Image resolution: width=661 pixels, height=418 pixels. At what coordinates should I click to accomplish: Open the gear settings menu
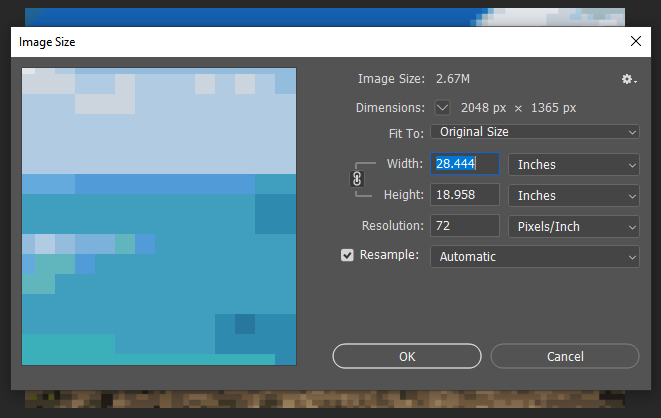coord(628,79)
